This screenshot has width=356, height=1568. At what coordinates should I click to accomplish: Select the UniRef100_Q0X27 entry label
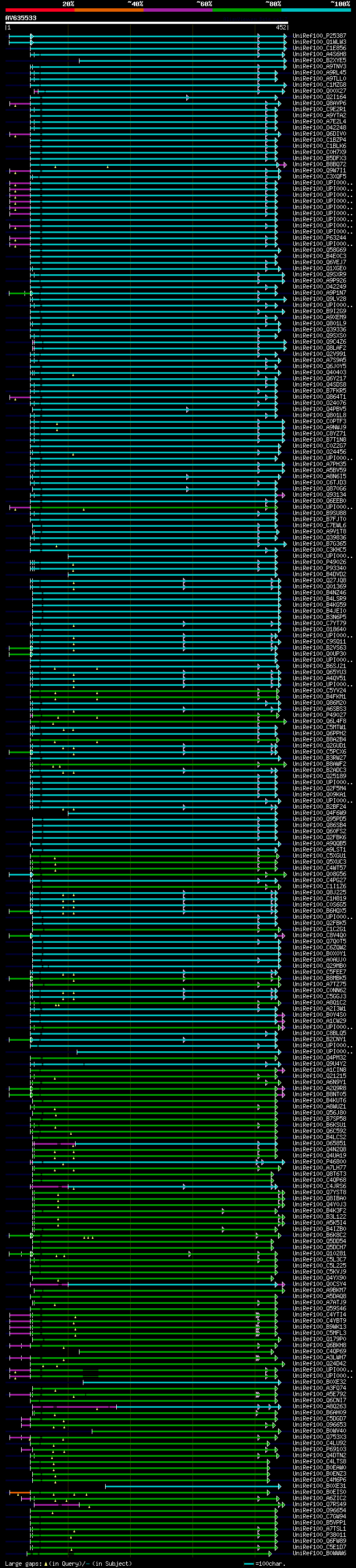(319, 91)
